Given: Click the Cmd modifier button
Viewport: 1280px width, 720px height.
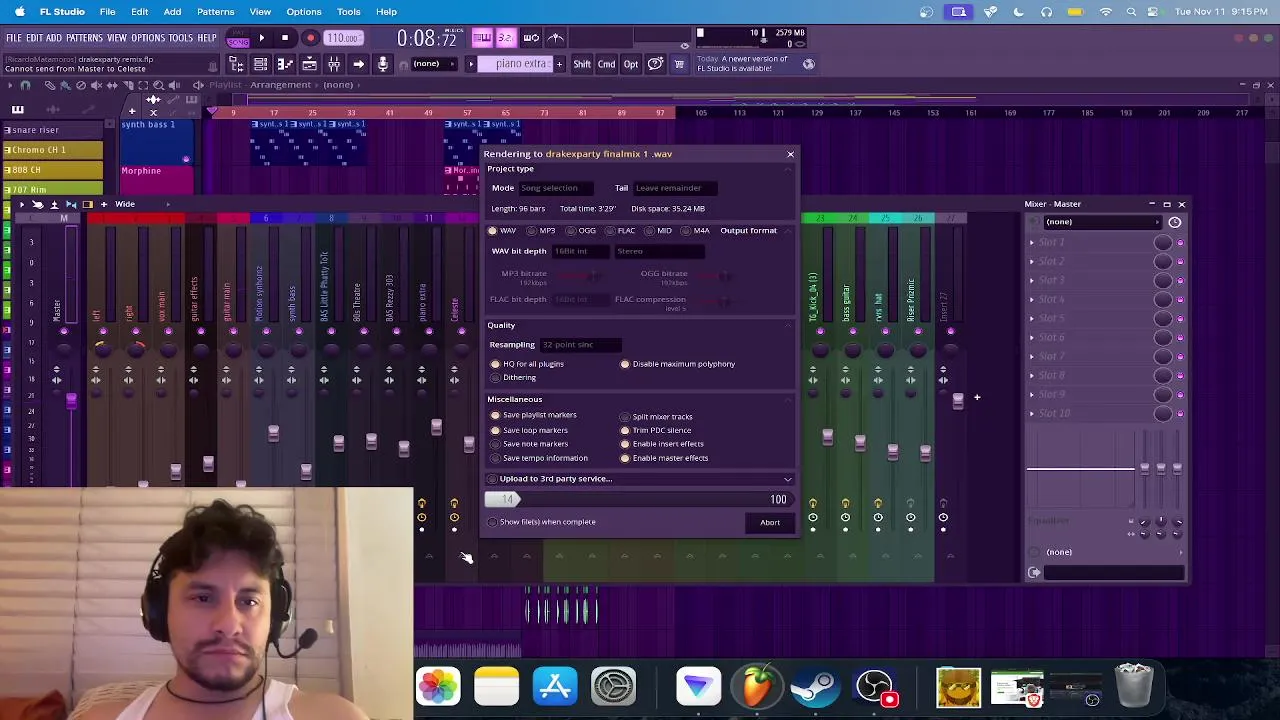Looking at the screenshot, I should tap(607, 64).
